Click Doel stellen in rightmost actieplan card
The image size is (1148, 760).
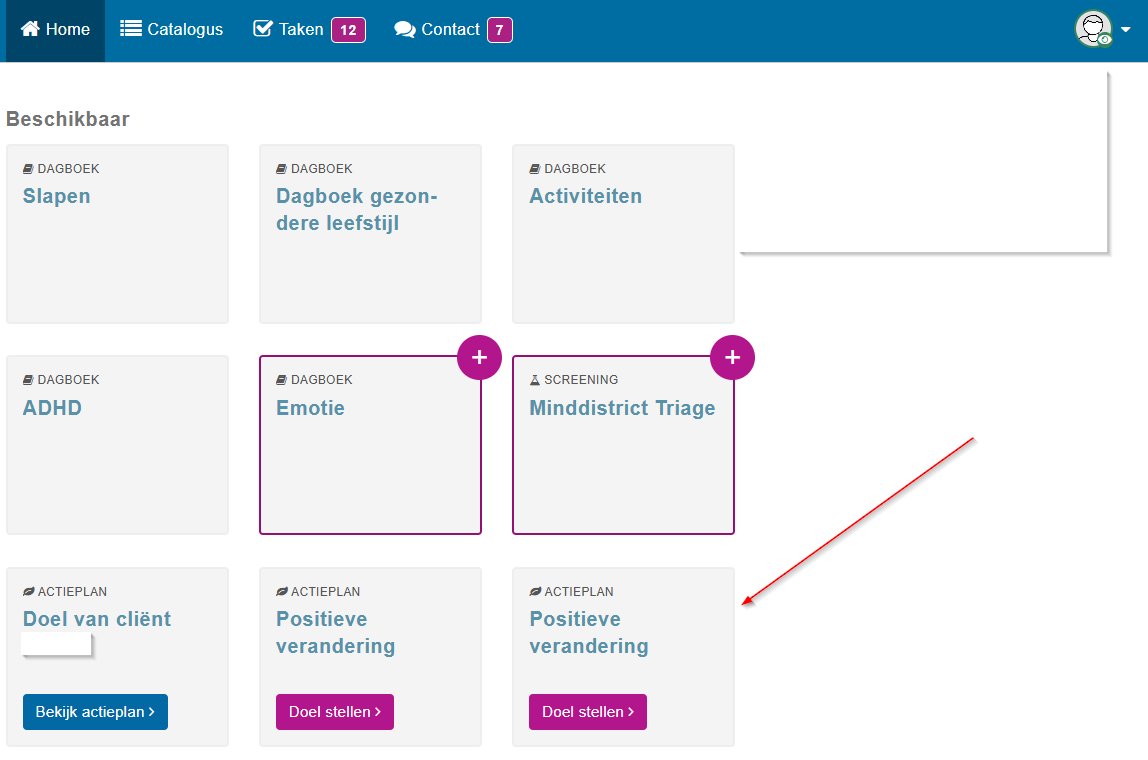588,712
